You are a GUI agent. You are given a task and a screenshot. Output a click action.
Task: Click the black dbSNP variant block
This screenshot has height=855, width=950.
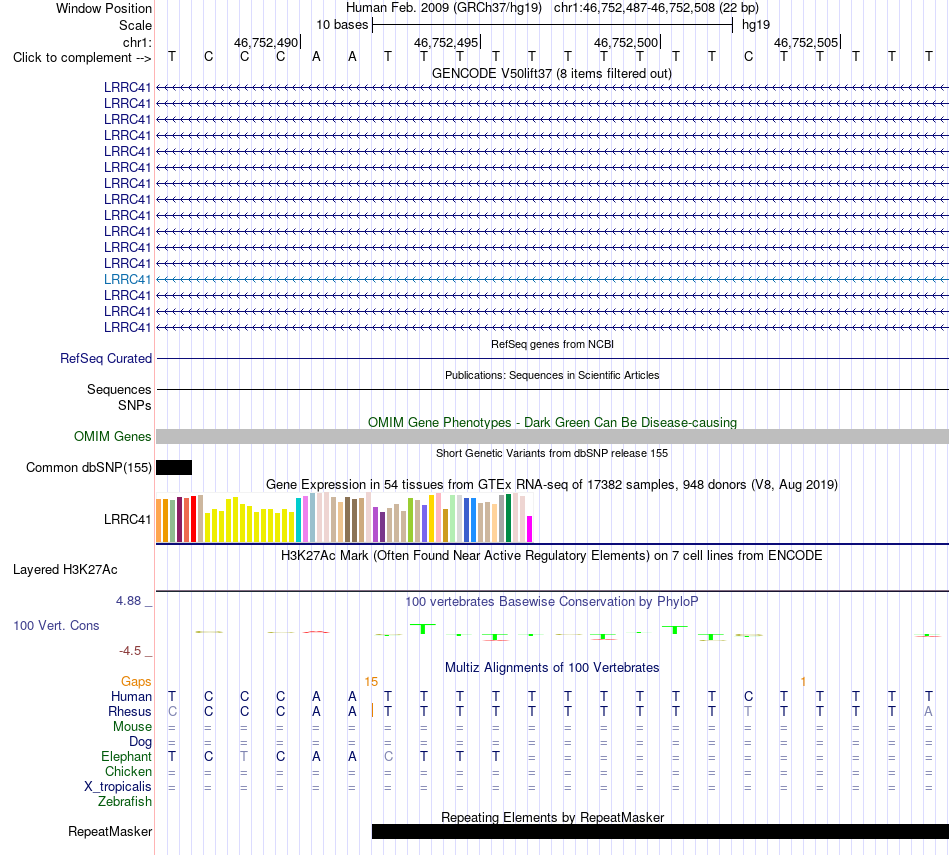coord(174,467)
